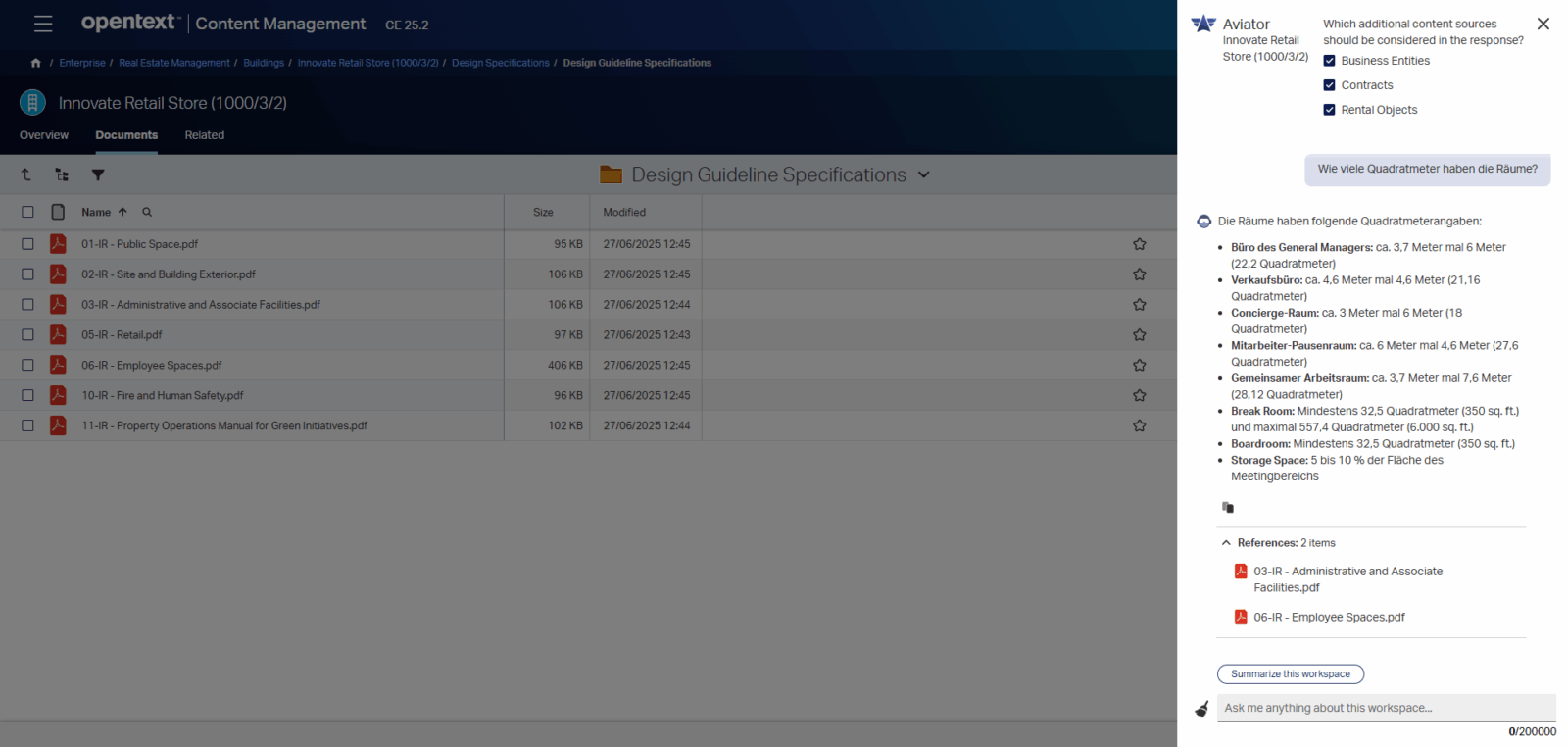Click the search icon beside Name column
Viewport: 1568px width, 747px height.
click(x=147, y=212)
